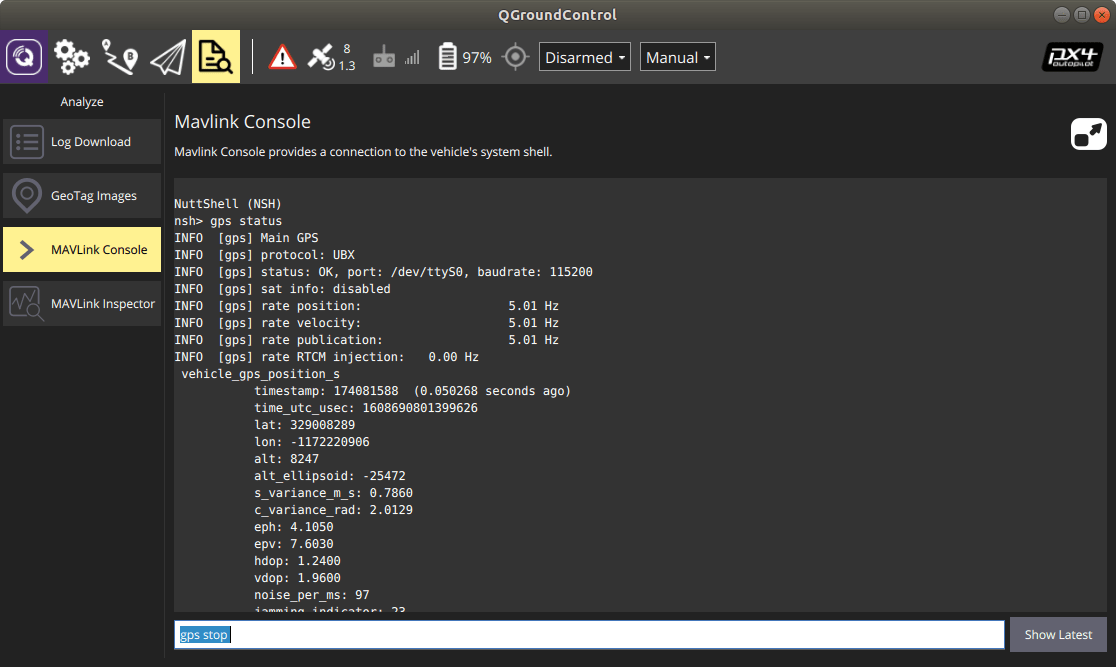The height and width of the screenshot is (667, 1116).
Task: Open the Manual flight mode dropdown
Action: click(678, 57)
